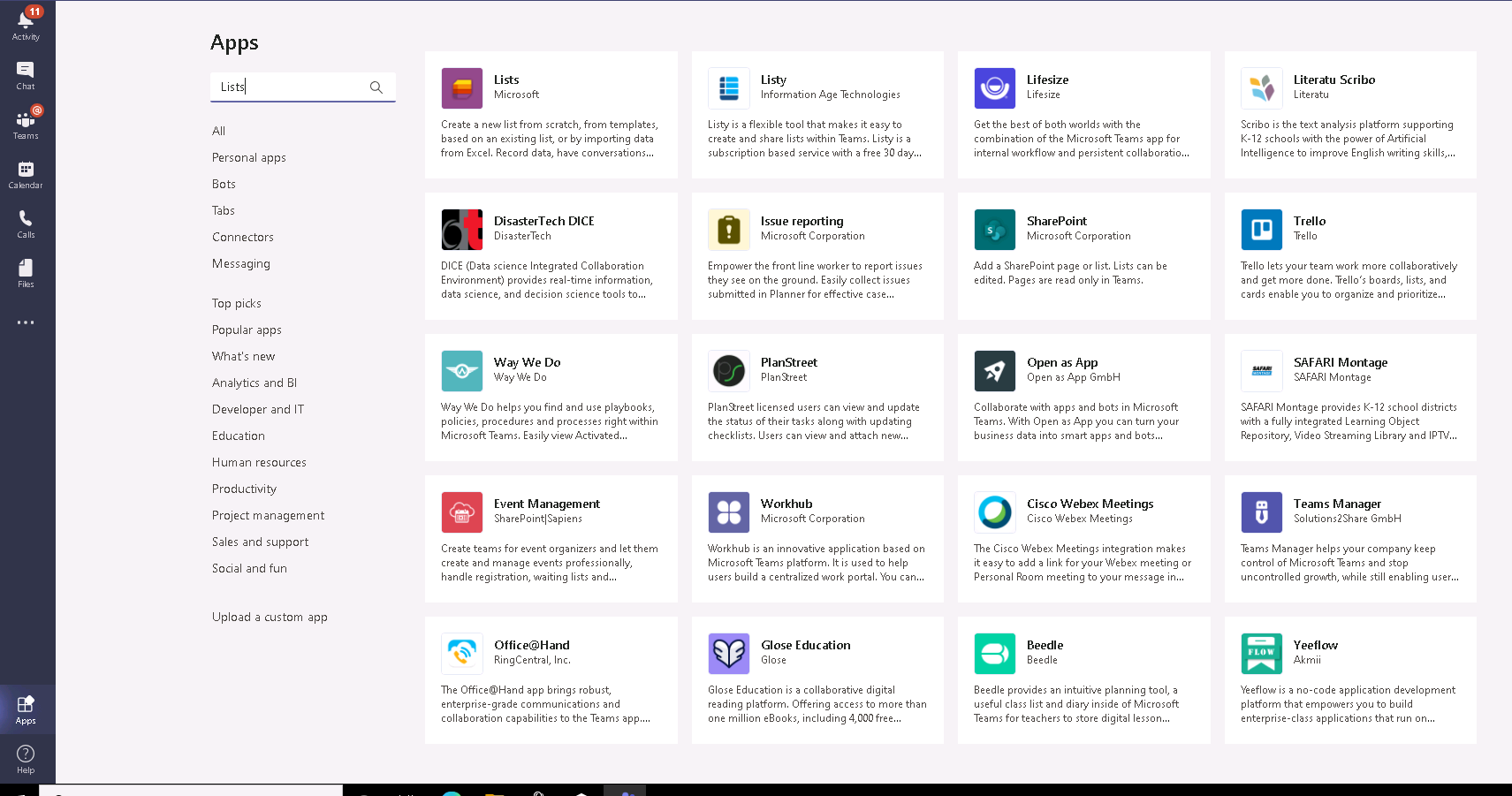The height and width of the screenshot is (796, 1512).
Task: Show Popular apps category
Action: pyautogui.click(x=247, y=330)
